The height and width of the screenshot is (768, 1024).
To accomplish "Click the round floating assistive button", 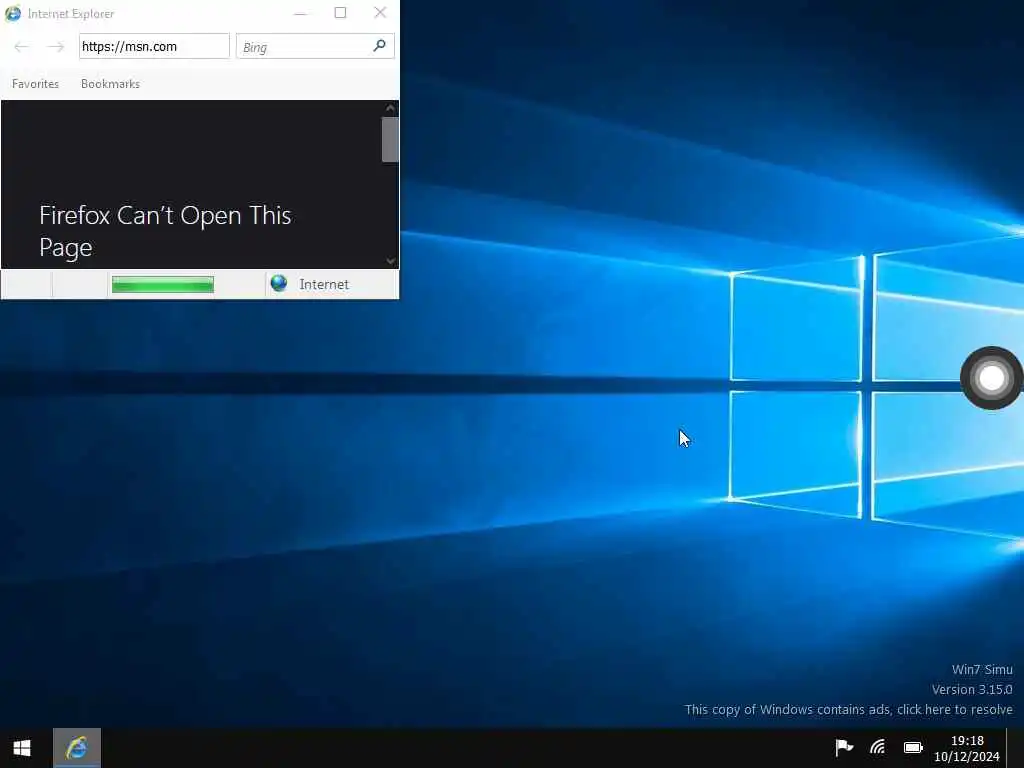I will click(991, 378).
